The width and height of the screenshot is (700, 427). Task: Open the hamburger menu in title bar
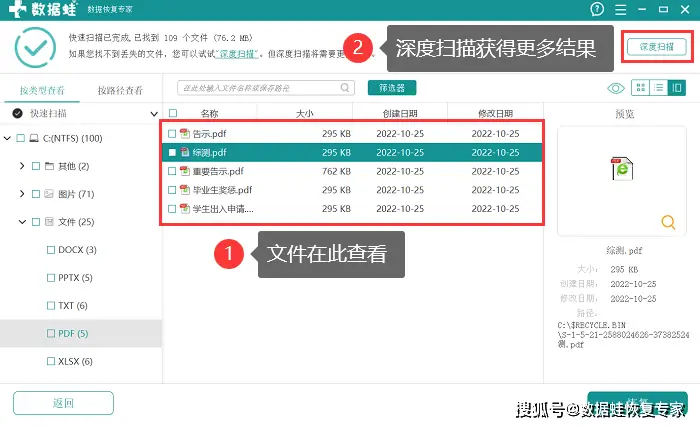click(x=621, y=9)
